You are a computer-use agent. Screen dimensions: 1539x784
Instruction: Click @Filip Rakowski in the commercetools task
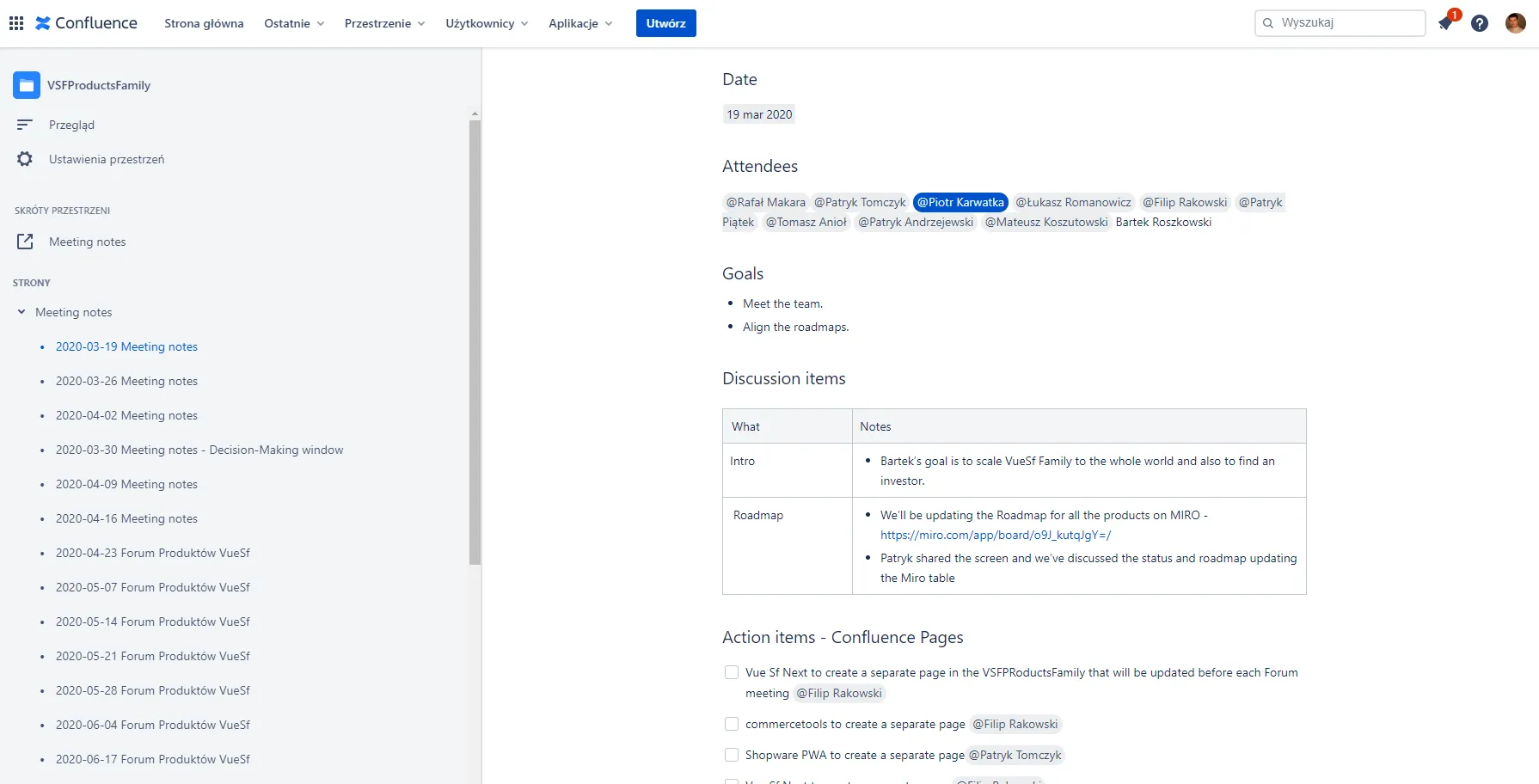click(1015, 724)
